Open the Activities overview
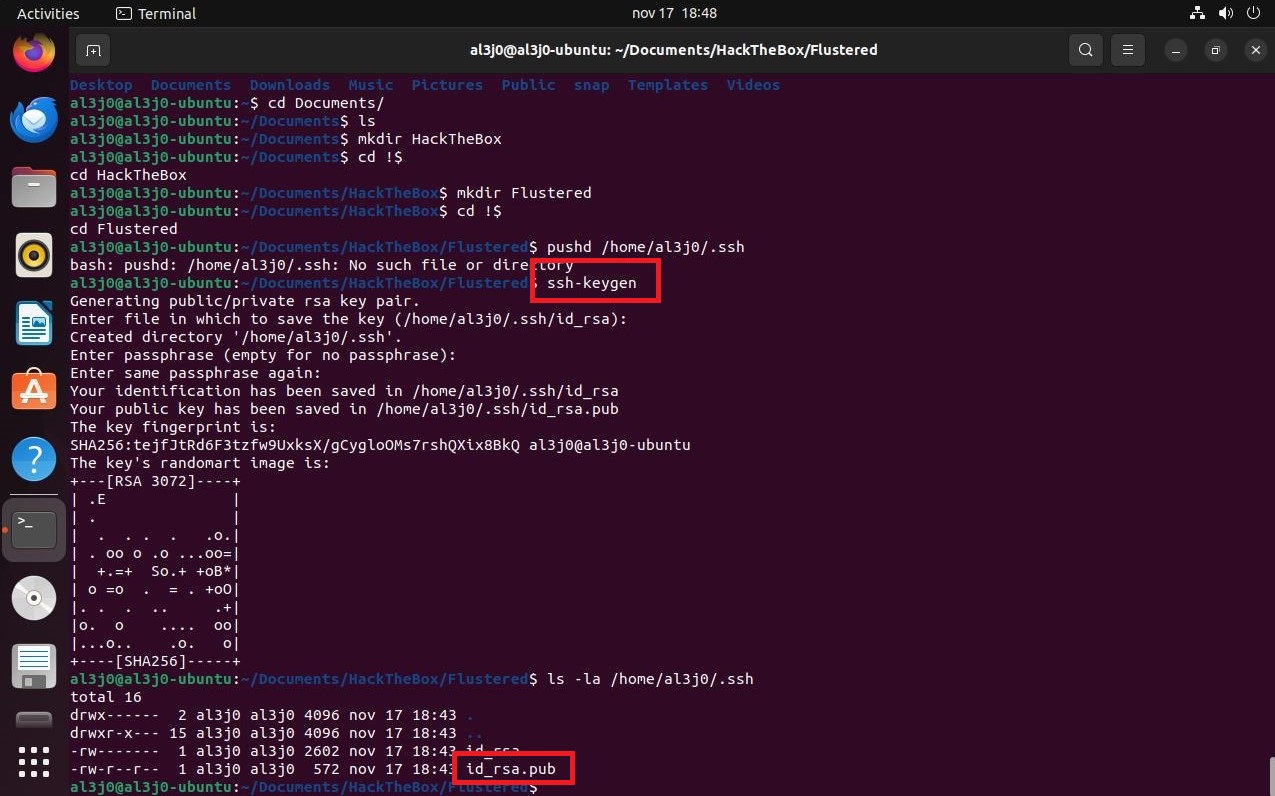The image size is (1275, 796). 48,14
